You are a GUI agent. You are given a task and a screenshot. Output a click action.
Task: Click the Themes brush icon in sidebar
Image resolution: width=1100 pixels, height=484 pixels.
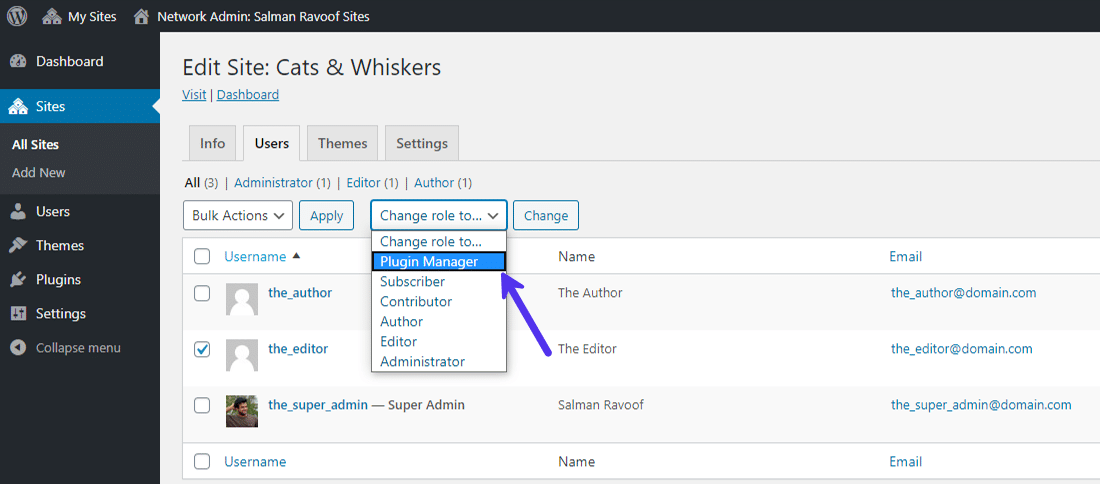click(18, 245)
